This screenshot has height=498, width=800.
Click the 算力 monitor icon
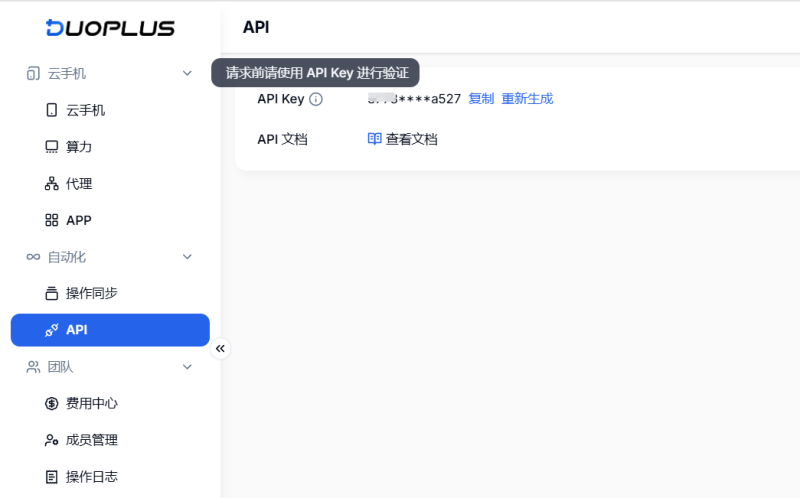coord(52,147)
